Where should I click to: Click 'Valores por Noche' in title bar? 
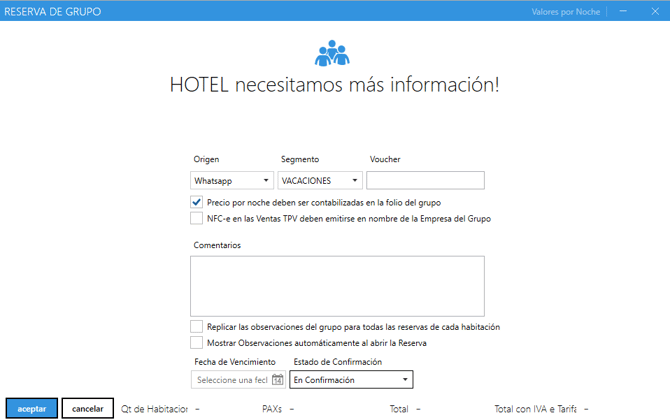[566, 11]
